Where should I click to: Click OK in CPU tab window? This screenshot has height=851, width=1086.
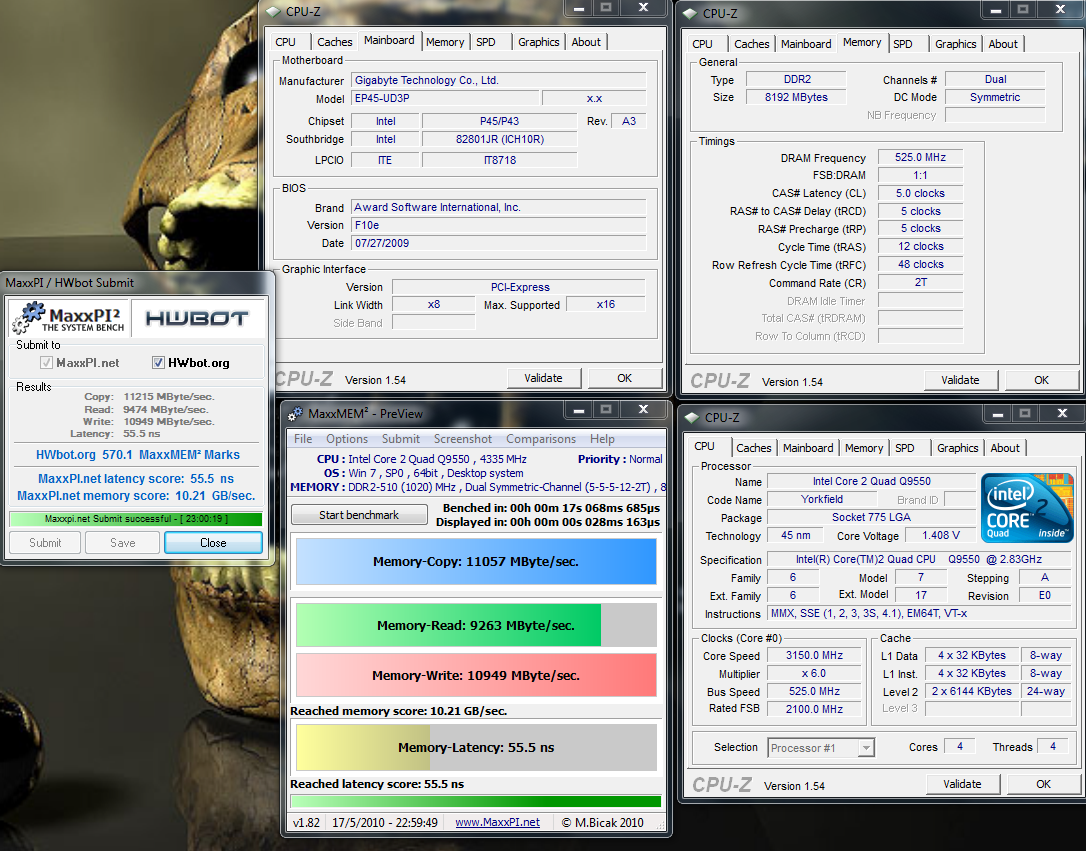(x=1043, y=785)
